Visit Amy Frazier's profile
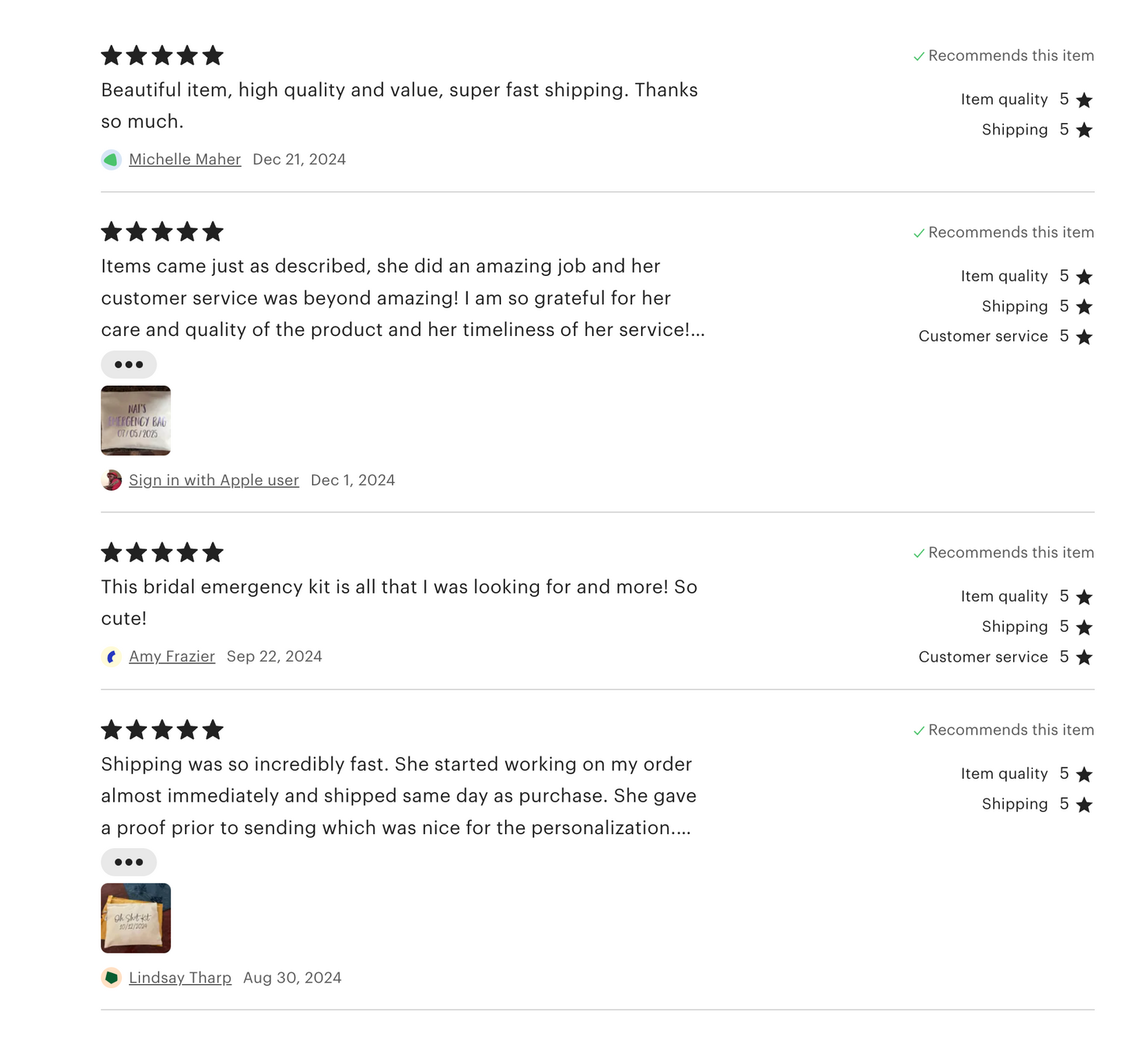 click(171, 657)
